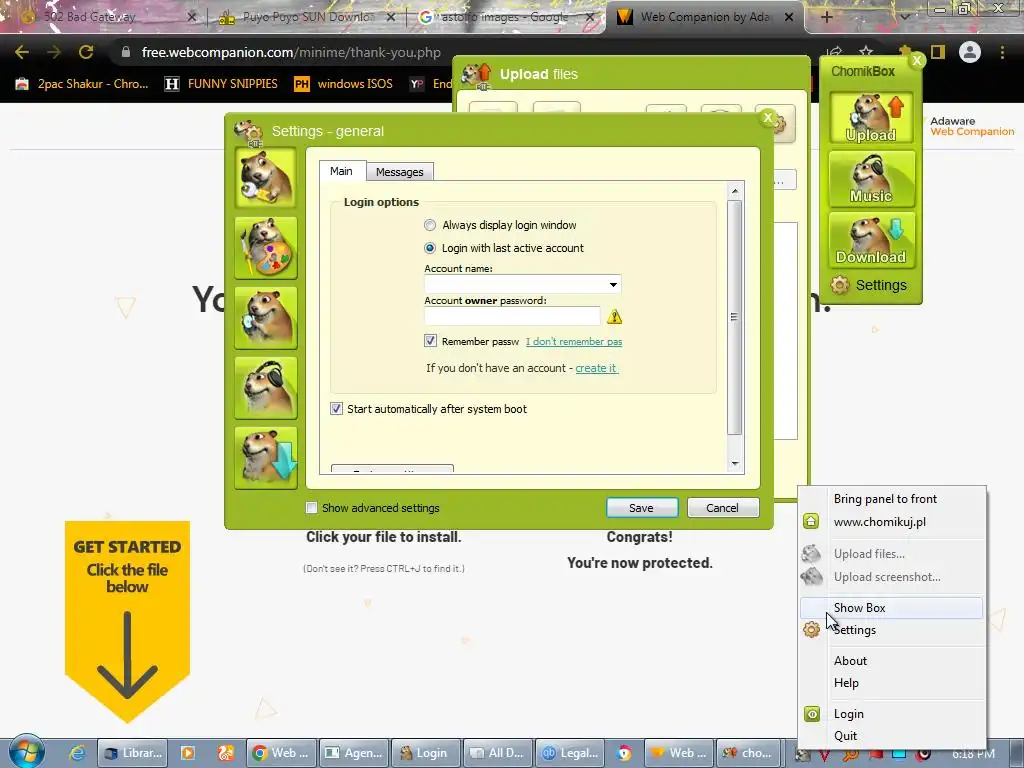1024x768 pixels.
Task: Click the Music button in ChomikBox panel
Action: point(871,179)
